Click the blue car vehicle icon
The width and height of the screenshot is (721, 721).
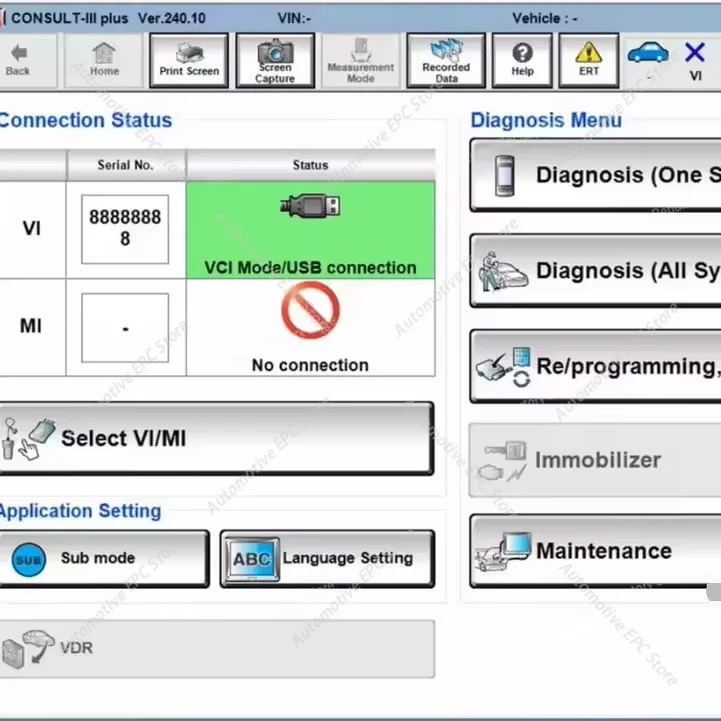pos(648,52)
